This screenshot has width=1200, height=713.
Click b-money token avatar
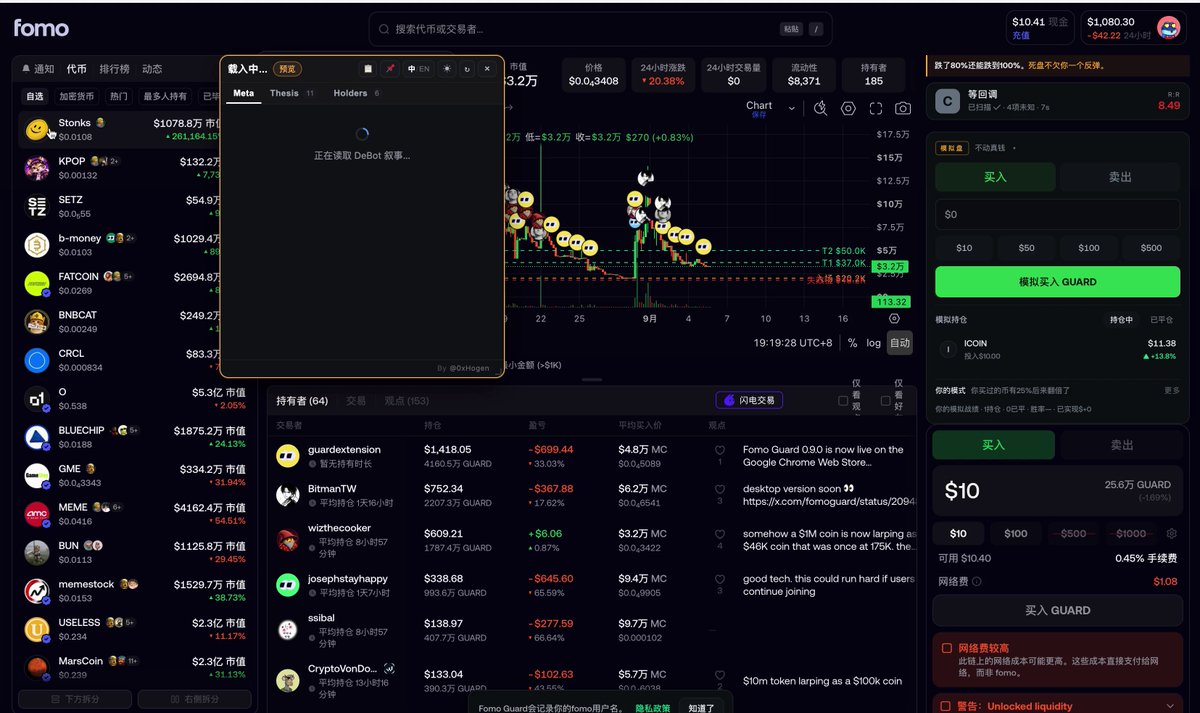[37, 245]
